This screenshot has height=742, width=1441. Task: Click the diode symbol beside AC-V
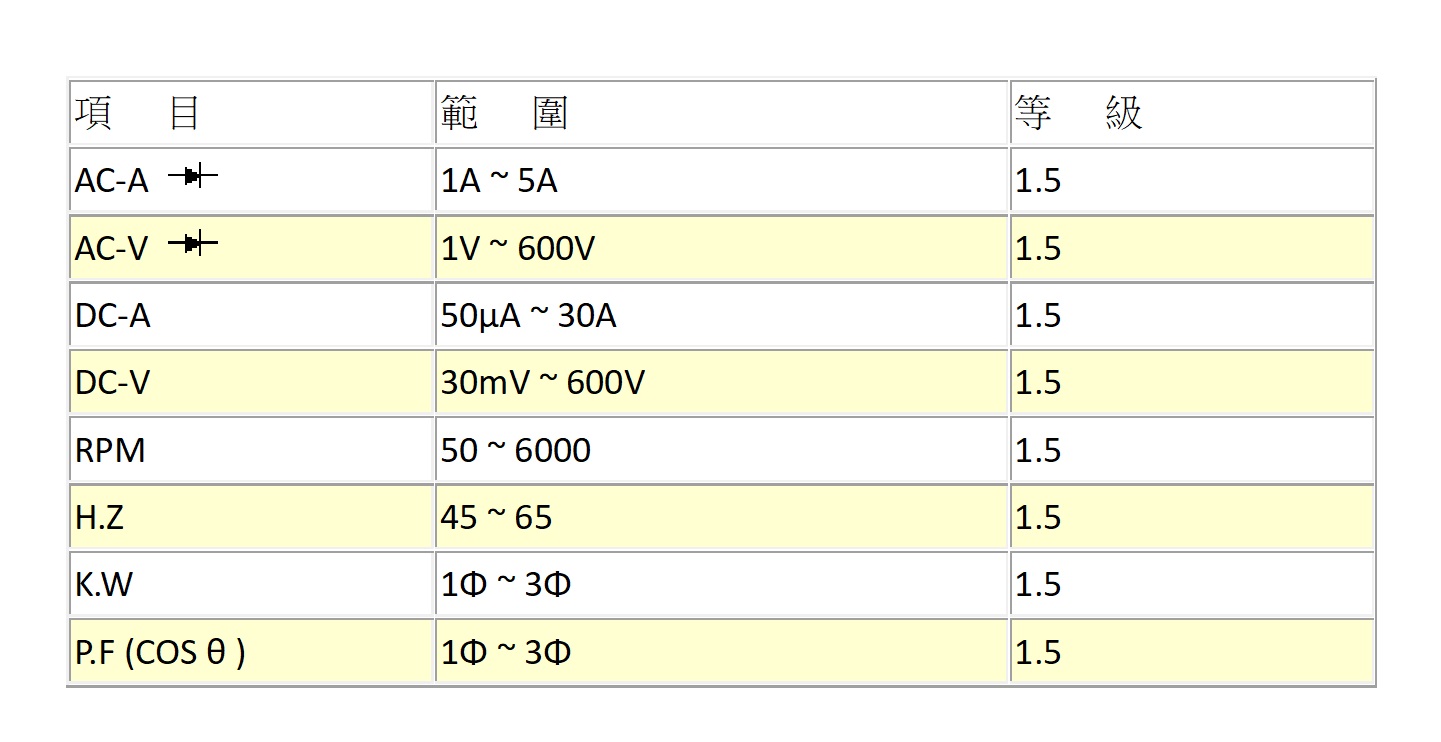(x=192, y=243)
